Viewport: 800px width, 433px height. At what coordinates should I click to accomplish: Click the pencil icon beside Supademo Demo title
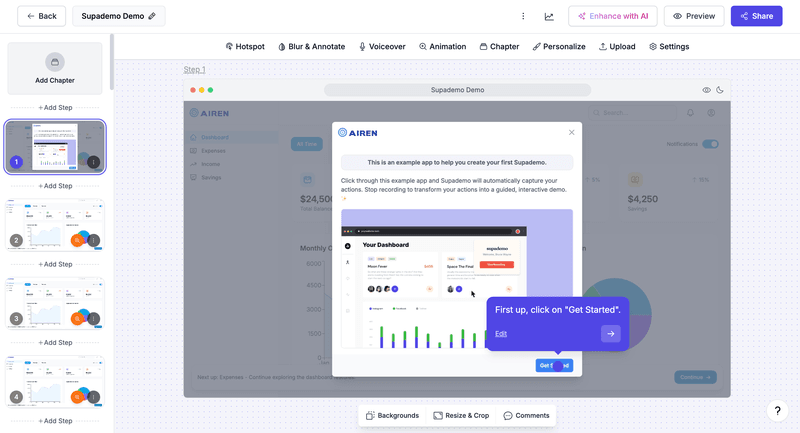[x=152, y=16]
